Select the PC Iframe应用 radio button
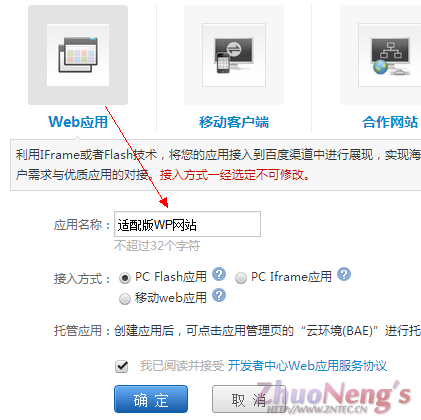 [x=241, y=278]
